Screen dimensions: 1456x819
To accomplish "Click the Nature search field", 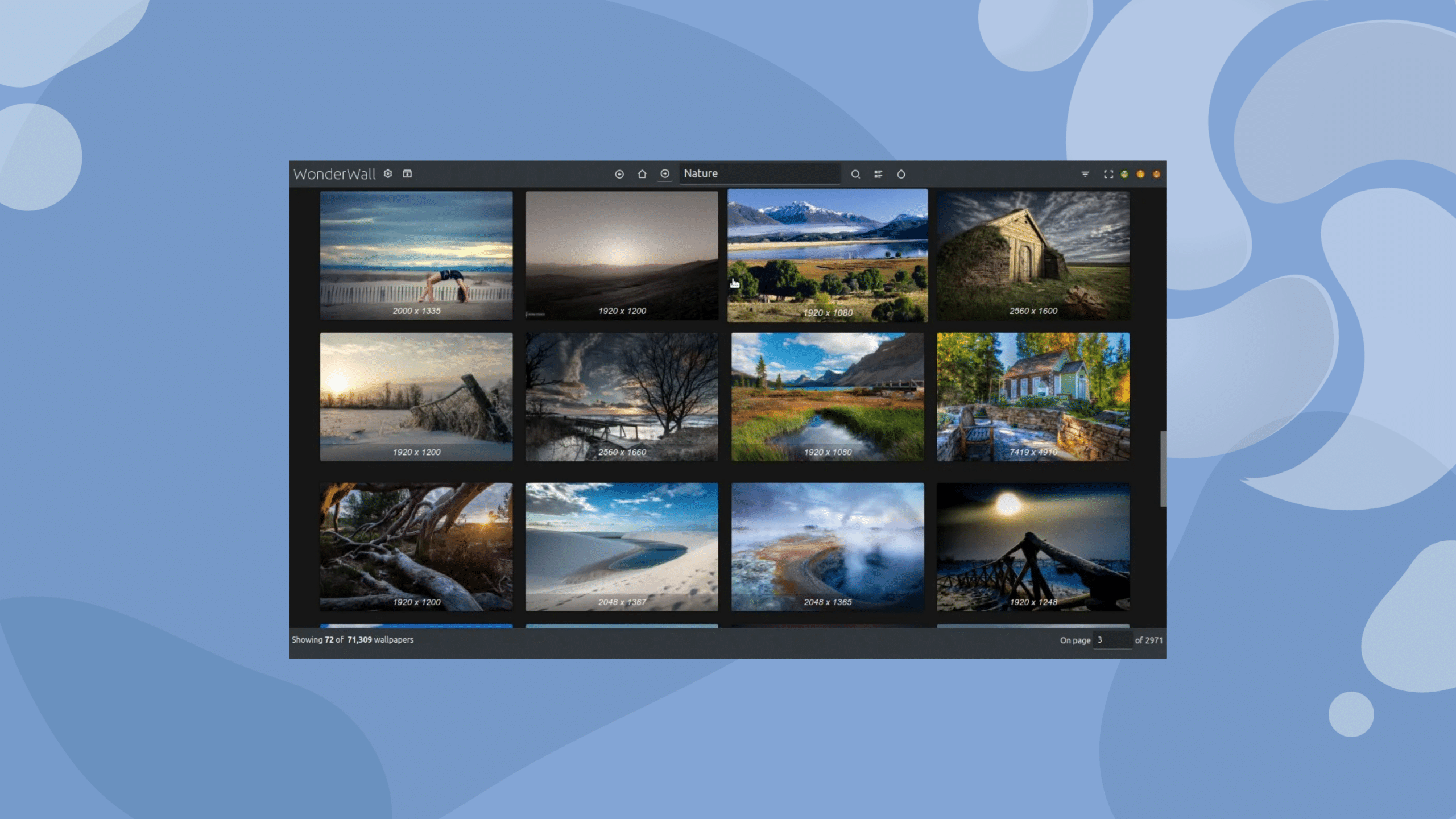I will tap(760, 173).
